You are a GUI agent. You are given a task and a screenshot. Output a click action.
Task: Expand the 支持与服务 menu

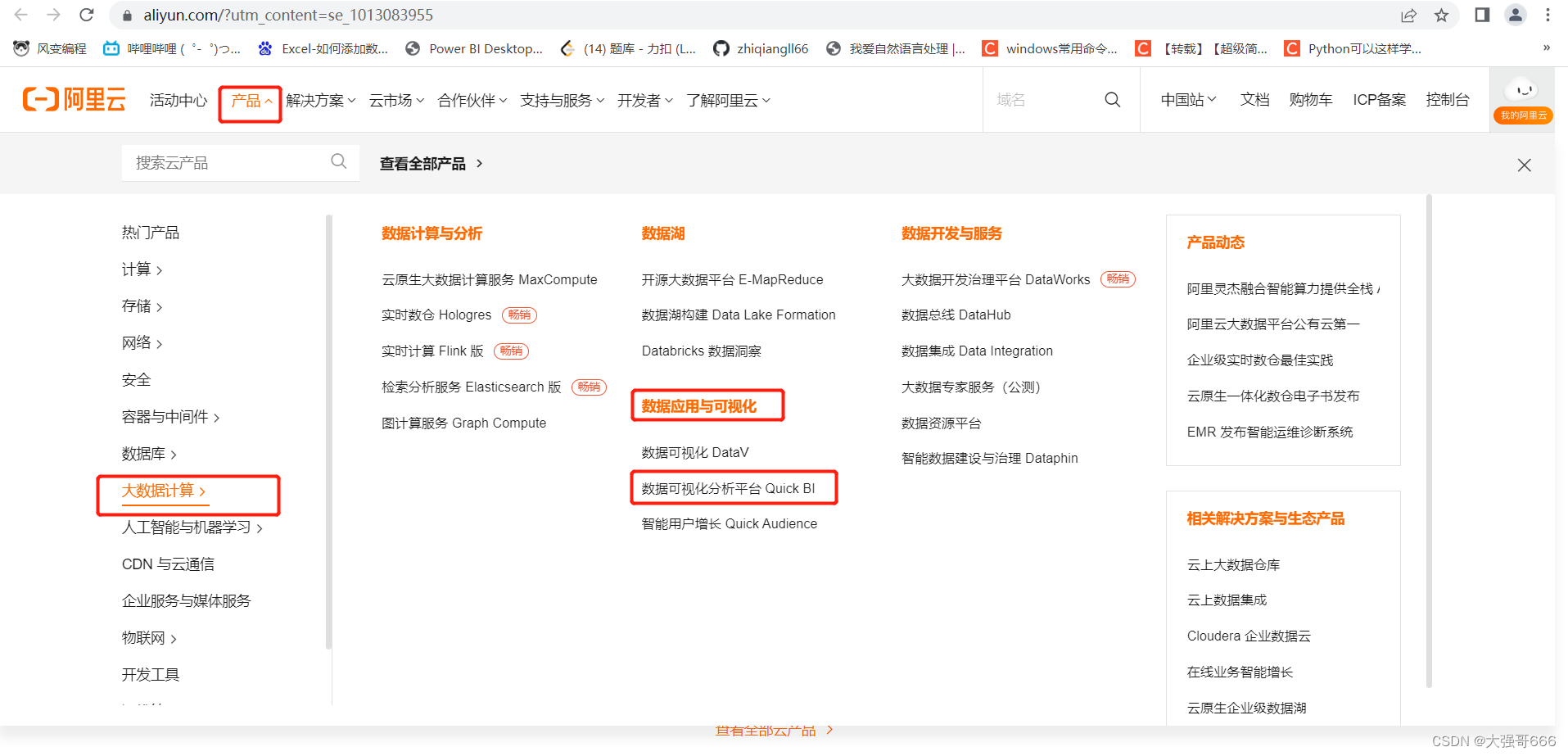point(563,100)
